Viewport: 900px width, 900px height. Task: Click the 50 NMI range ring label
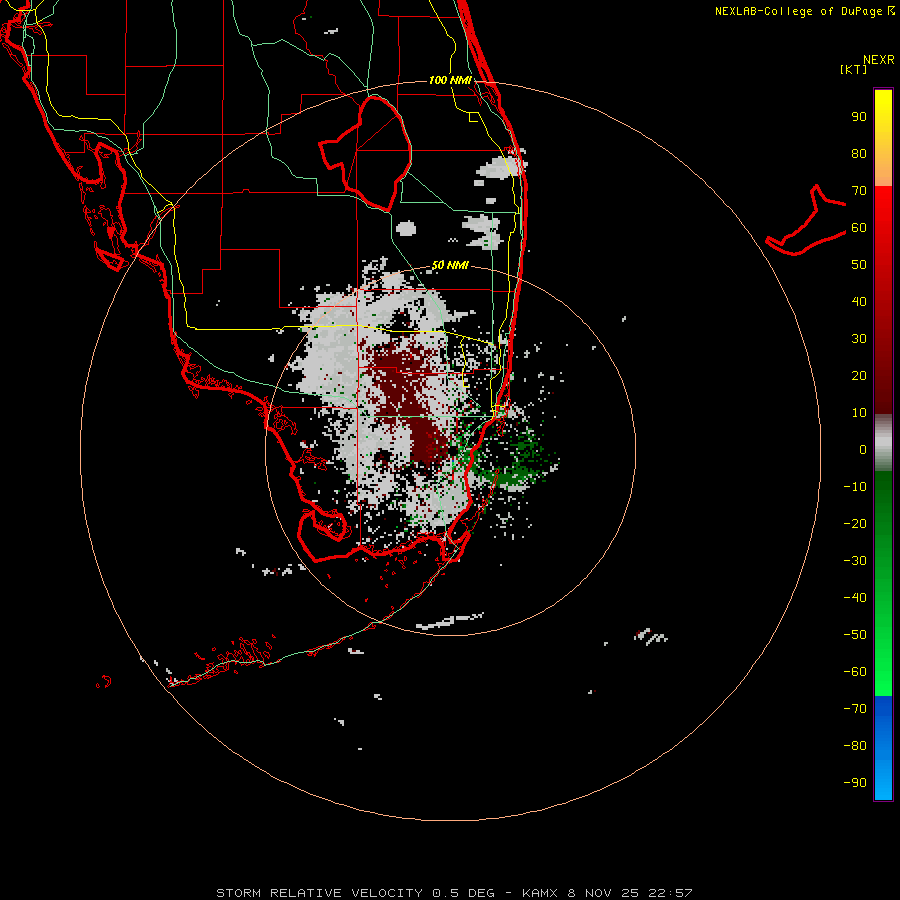coord(451,265)
